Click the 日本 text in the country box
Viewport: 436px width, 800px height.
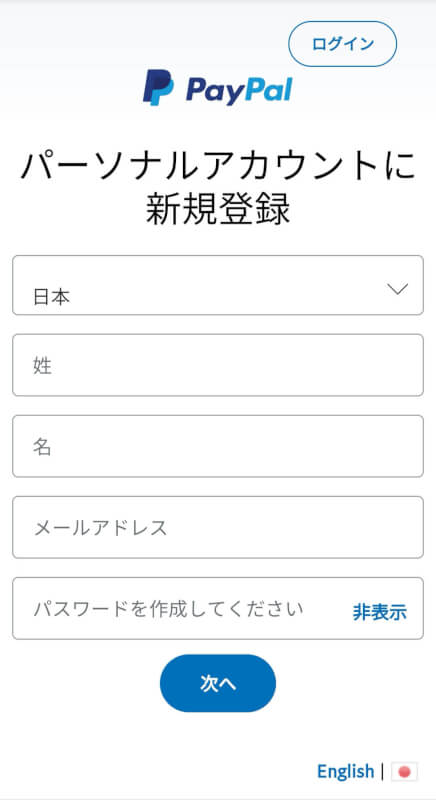[52, 297]
